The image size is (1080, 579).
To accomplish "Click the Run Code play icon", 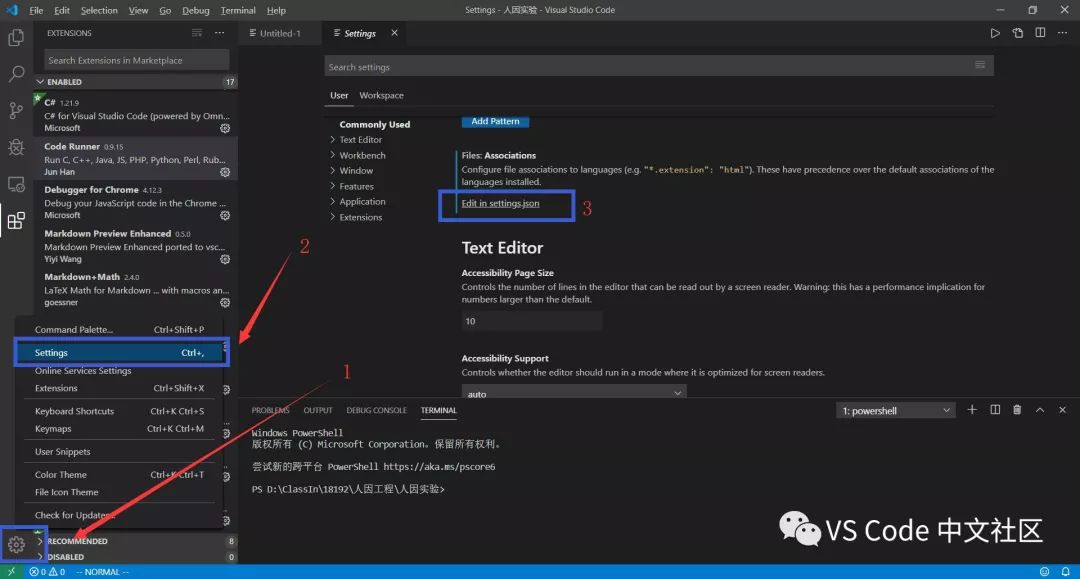I will pos(995,33).
